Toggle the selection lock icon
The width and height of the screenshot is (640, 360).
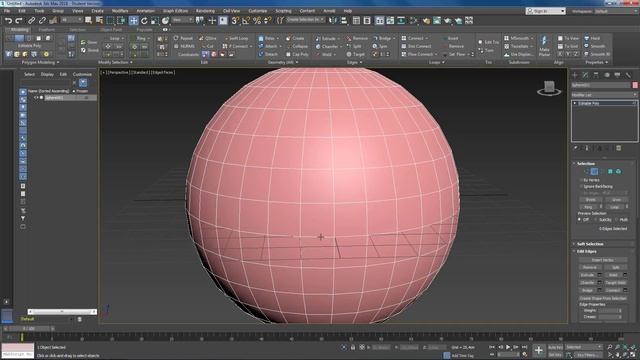(353, 347)
